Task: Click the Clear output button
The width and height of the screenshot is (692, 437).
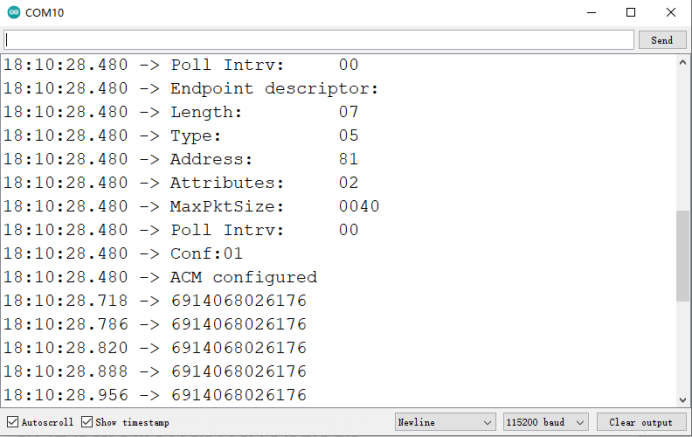Action: click(641, 422)
